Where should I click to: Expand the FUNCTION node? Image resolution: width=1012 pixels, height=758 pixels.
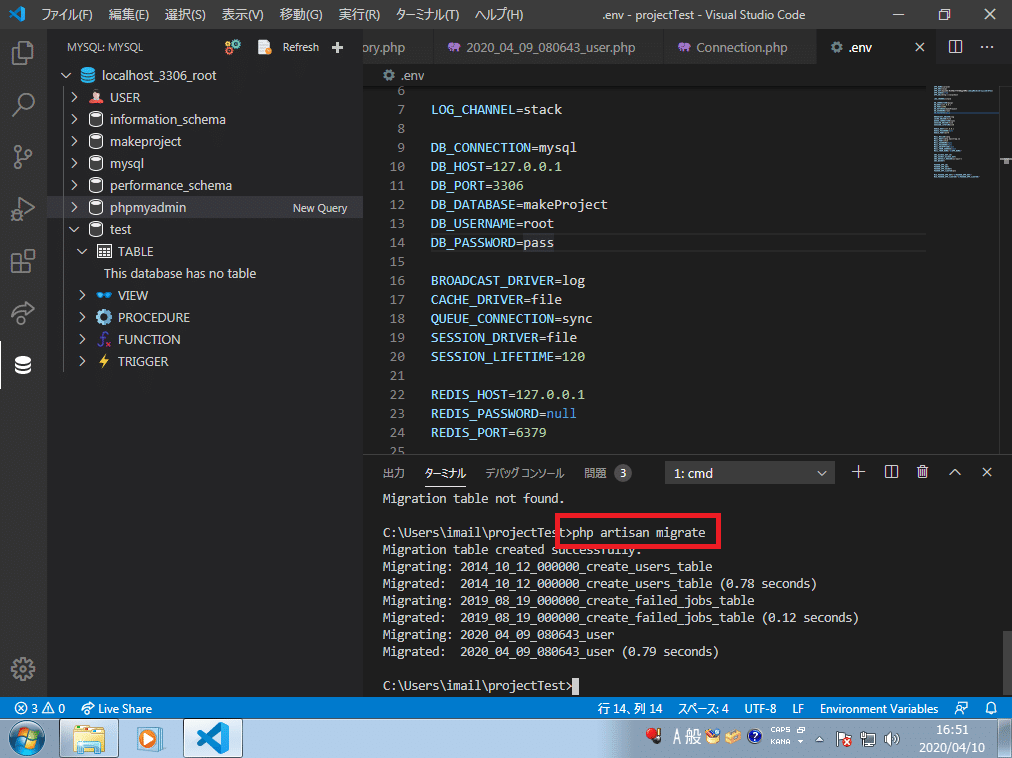click(x=82, y=339)
